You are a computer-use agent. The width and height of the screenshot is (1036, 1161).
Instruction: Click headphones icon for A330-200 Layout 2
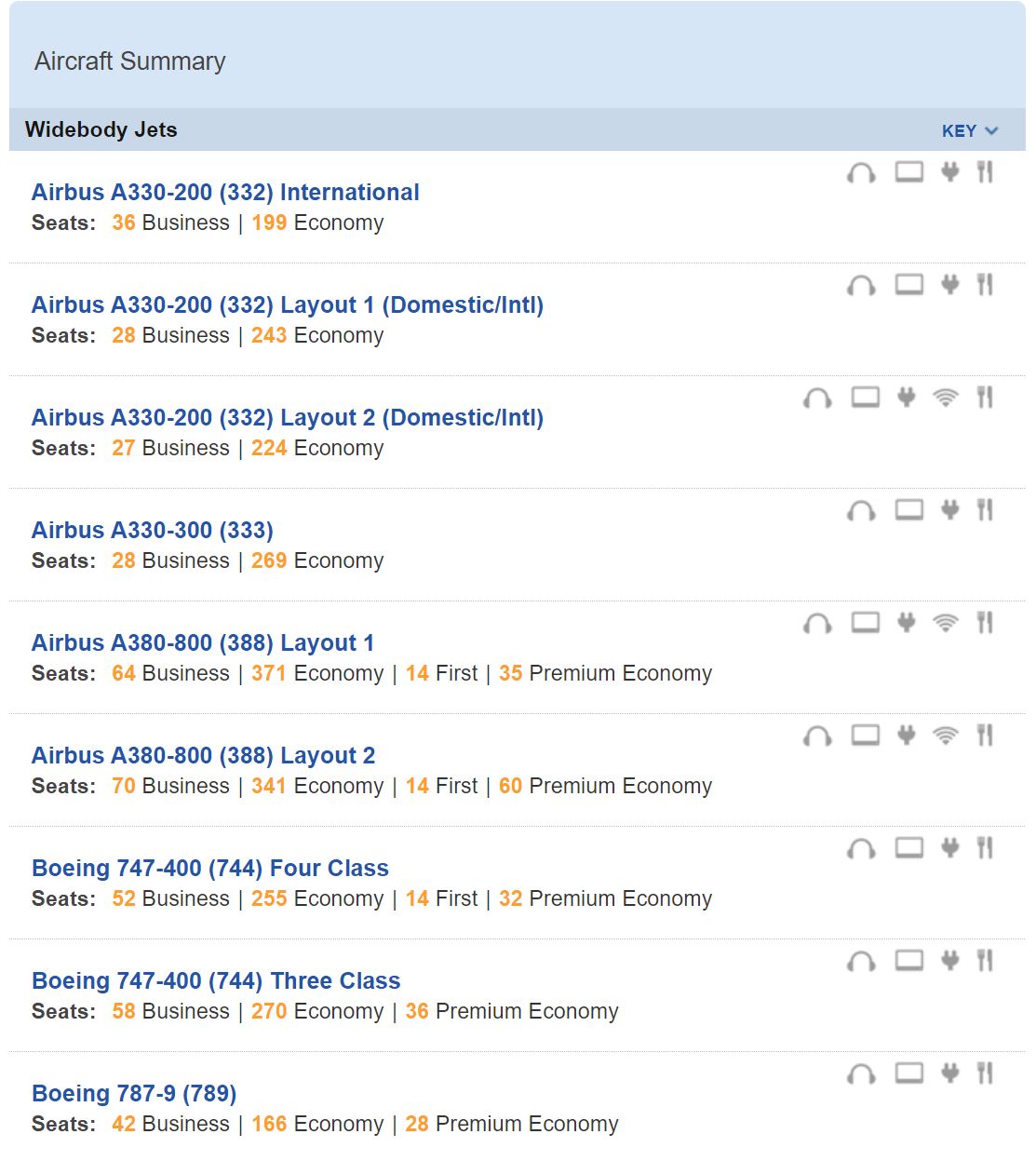point(817,398)
